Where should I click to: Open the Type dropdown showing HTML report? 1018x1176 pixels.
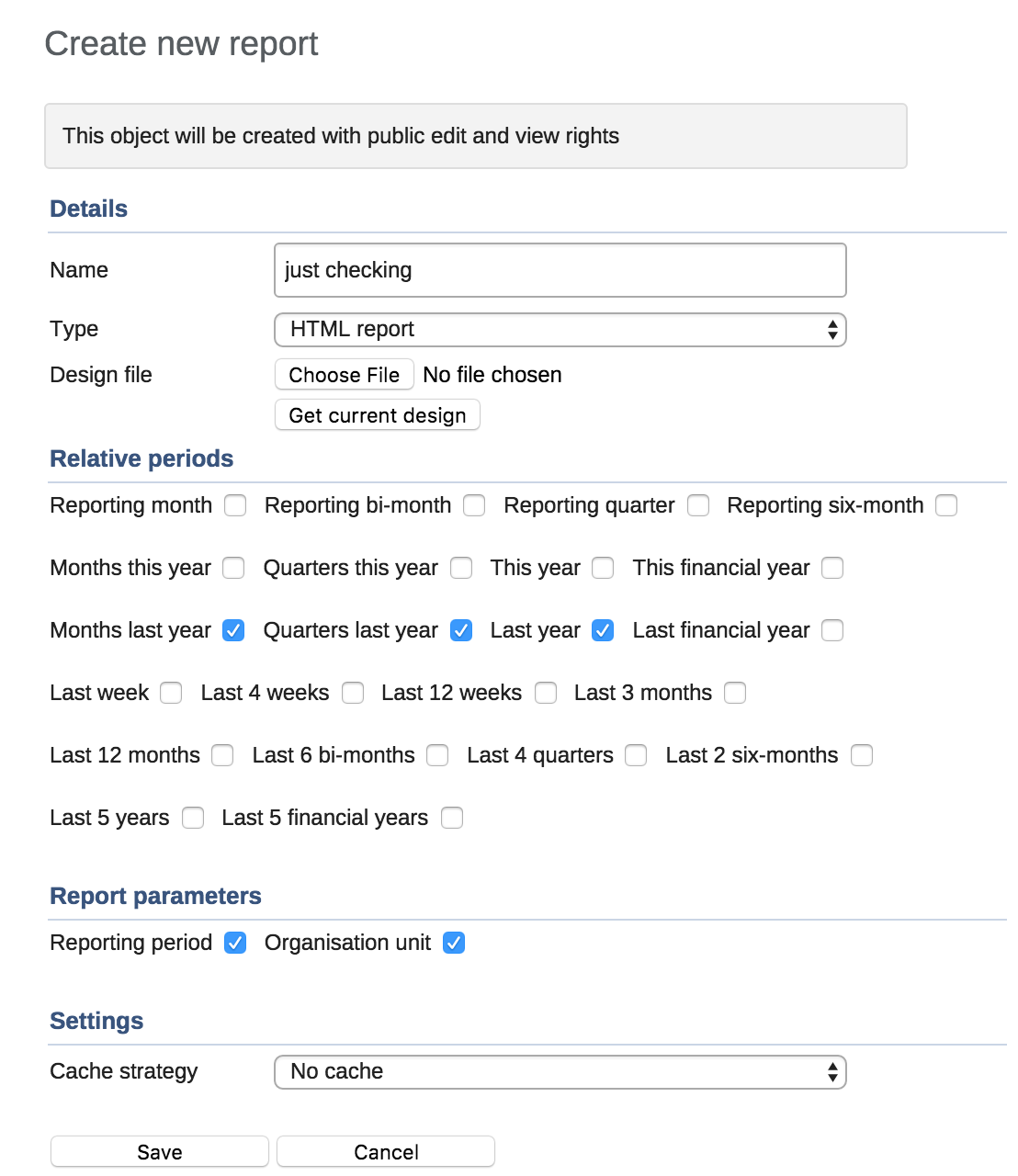pyautogui.click(x=560, y=330)
